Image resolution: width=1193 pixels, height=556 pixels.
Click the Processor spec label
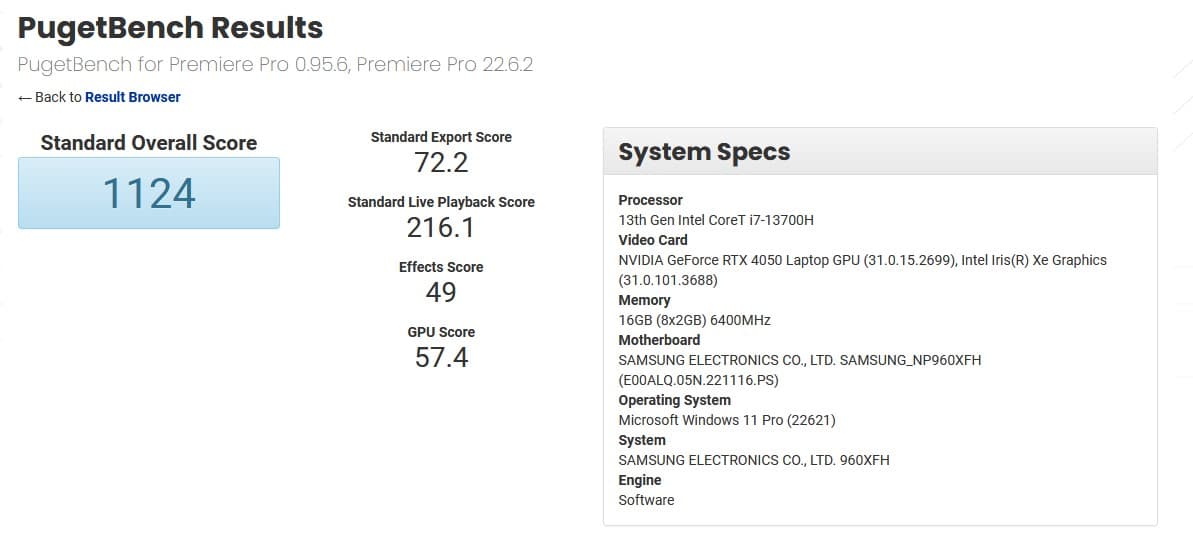(651, 200)
